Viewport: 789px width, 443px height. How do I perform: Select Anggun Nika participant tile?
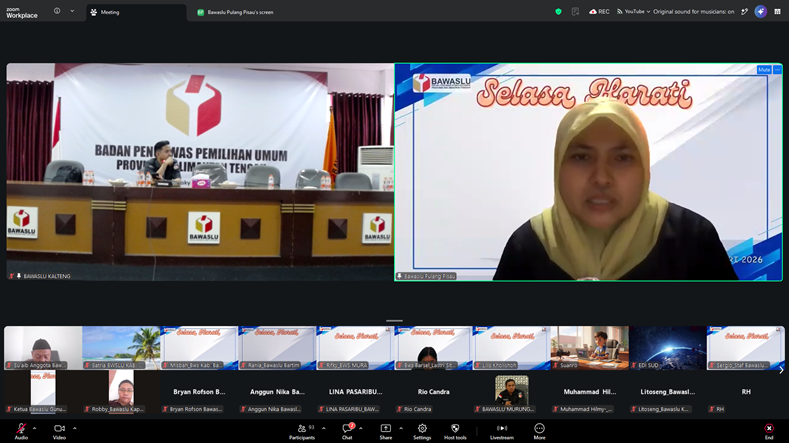click(277, 392)
